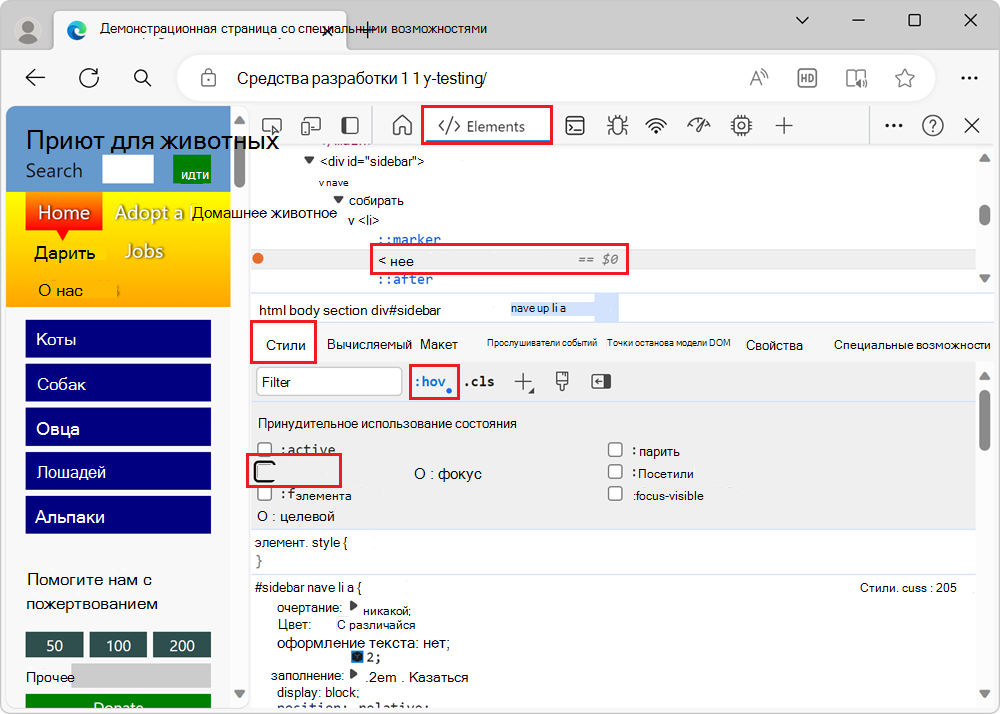Click the lock site info icon
The image size is (1000, 714).
(209, 78)
